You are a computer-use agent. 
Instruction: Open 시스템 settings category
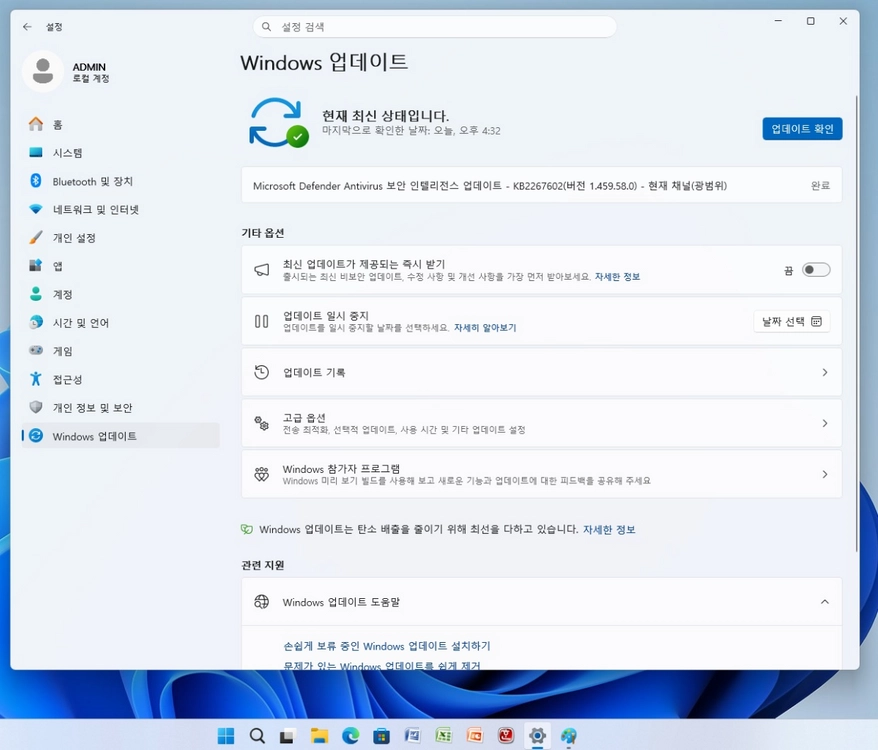click(x=120, y=153)
